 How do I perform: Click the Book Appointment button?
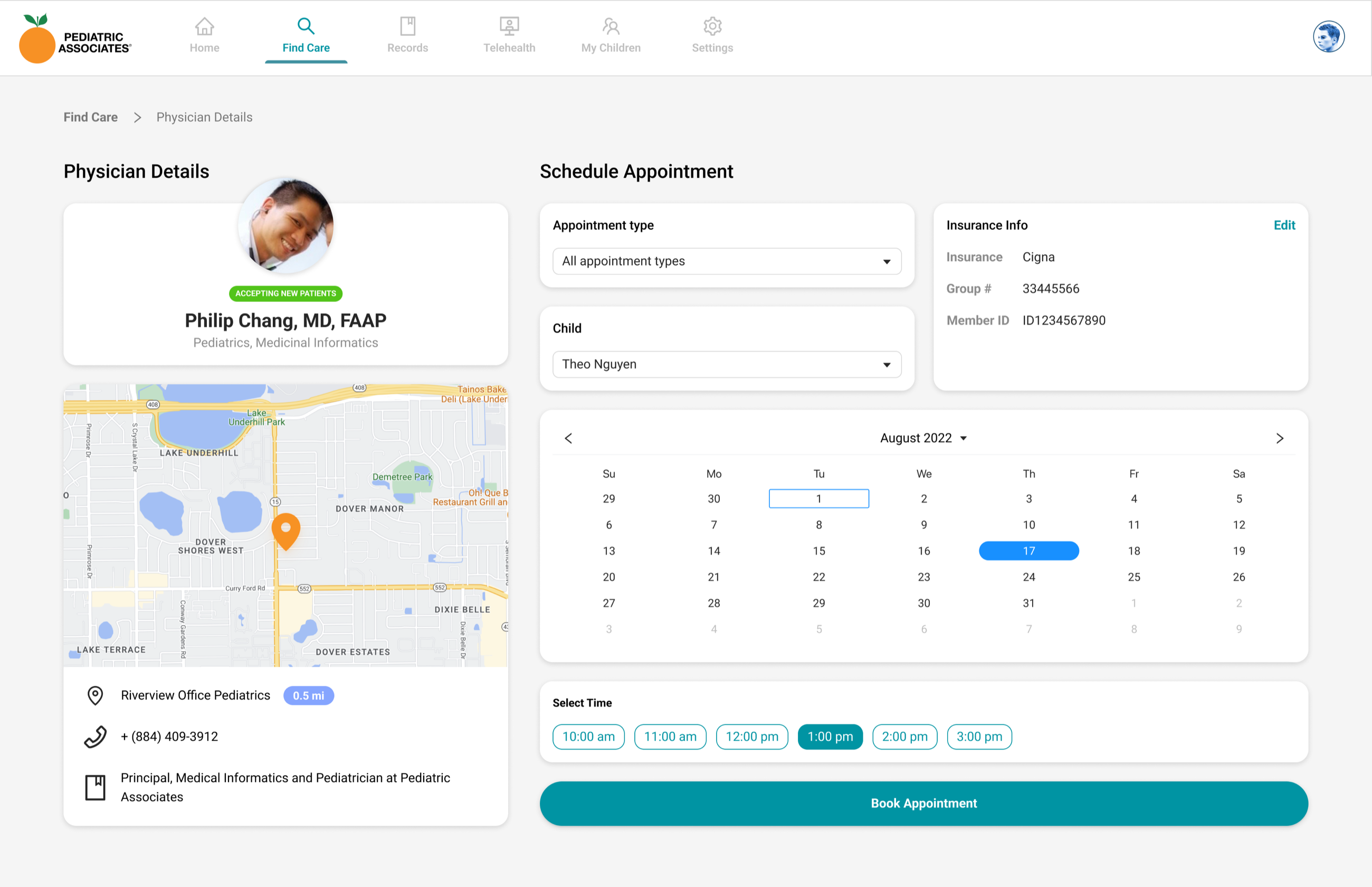pos(923,804)
